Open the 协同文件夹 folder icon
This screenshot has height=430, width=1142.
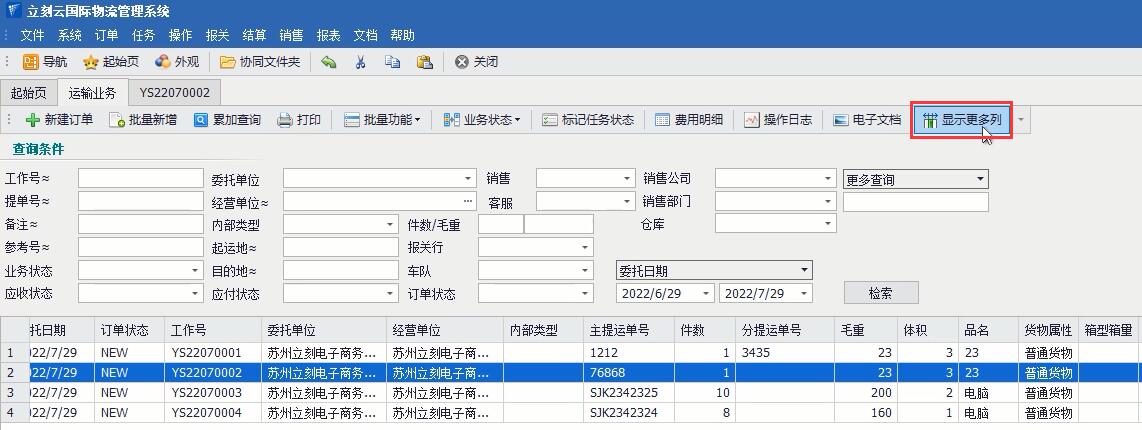[228, 62]
